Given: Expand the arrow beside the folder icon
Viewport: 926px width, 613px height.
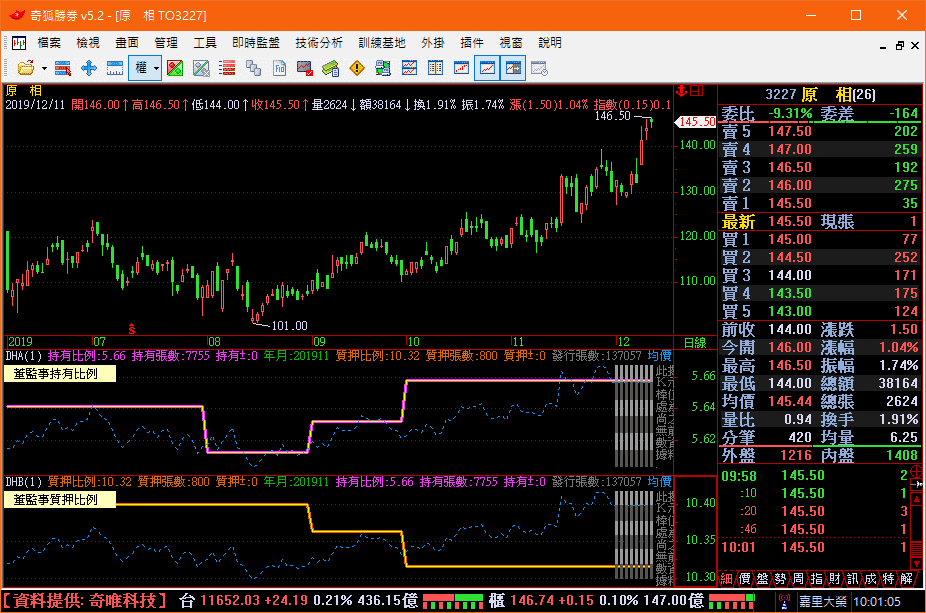Looking at the screenshot, I should pyautogui.click(x=44, y=69).
